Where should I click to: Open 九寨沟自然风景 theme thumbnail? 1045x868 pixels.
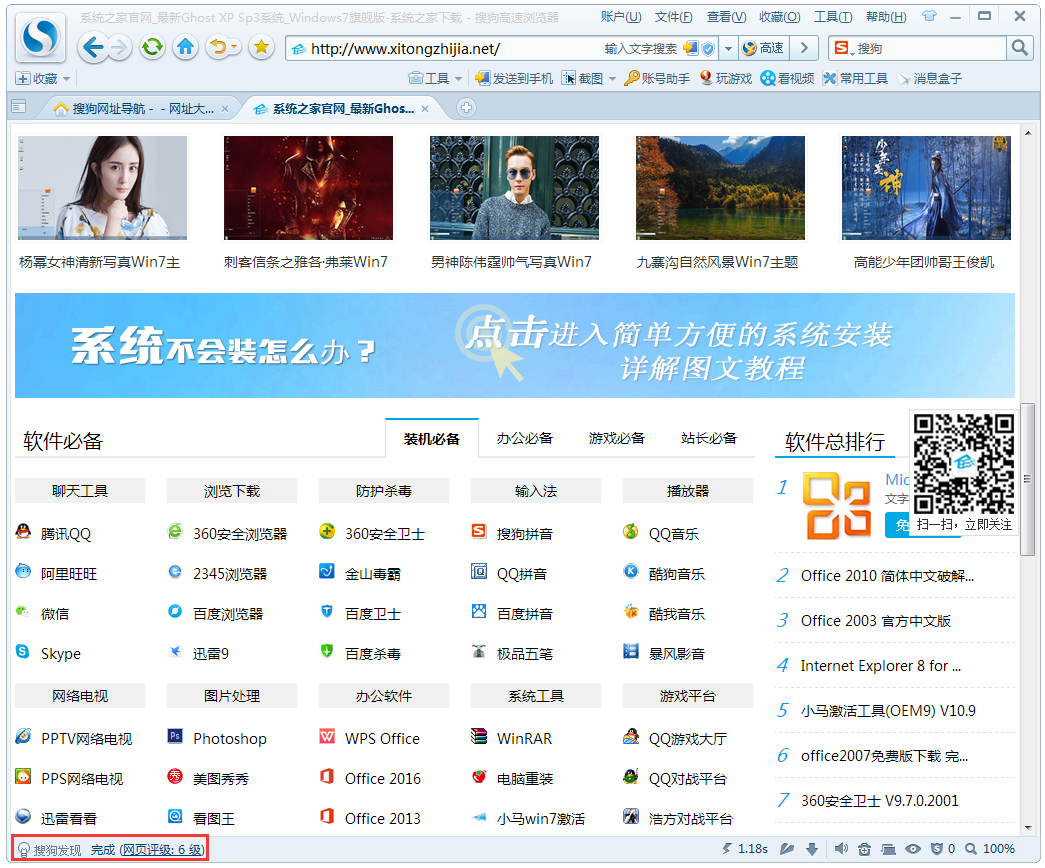pos(720,187)
